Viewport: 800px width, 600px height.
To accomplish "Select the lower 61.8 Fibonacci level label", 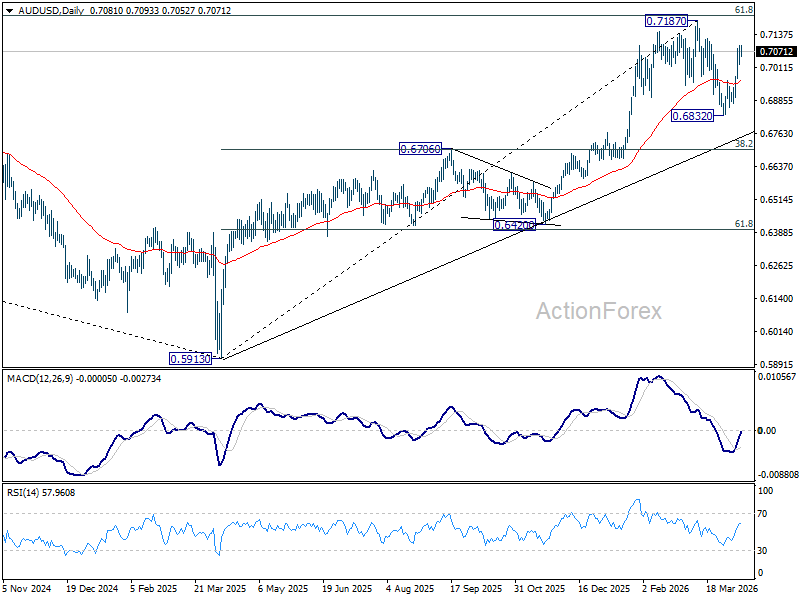I will click(x=744, y=224).
